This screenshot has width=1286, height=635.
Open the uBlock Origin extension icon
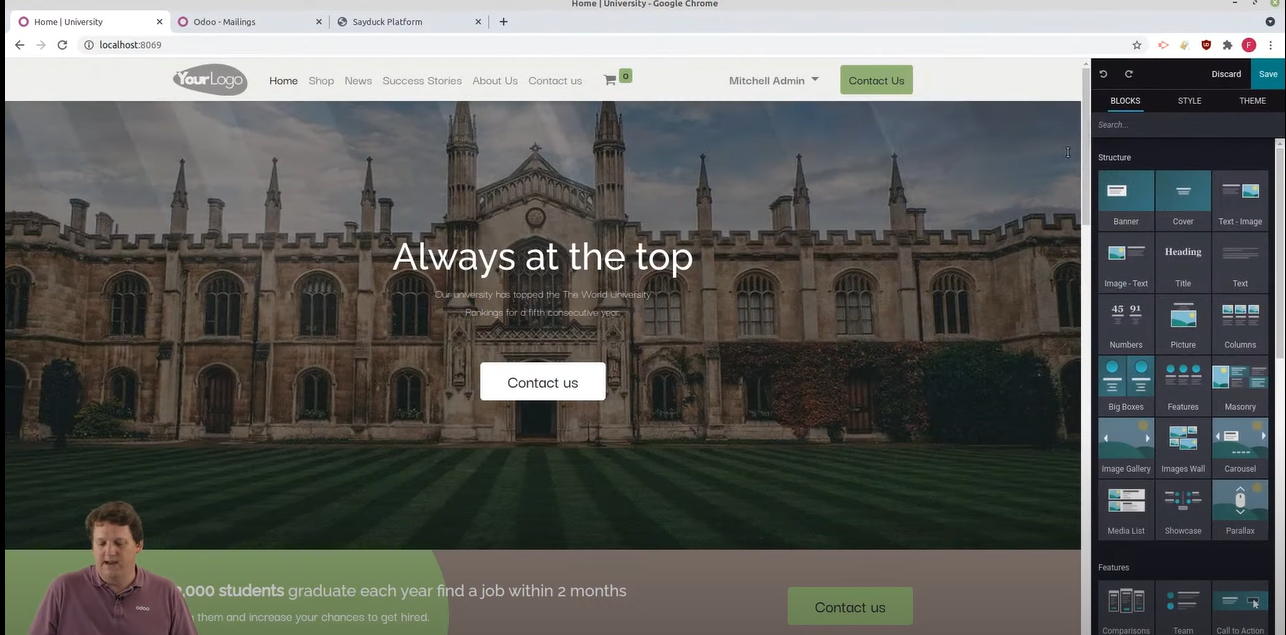click(1206, 45)
